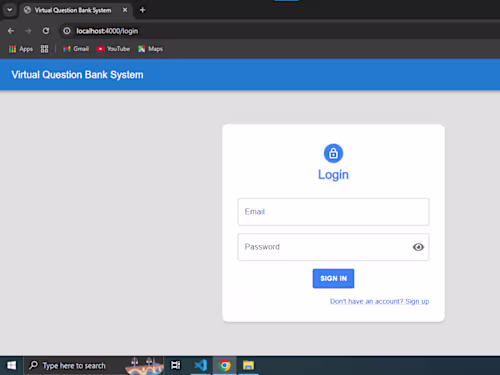
Task: Open a new tab with the plus button
Action: [x=142, y=10]
